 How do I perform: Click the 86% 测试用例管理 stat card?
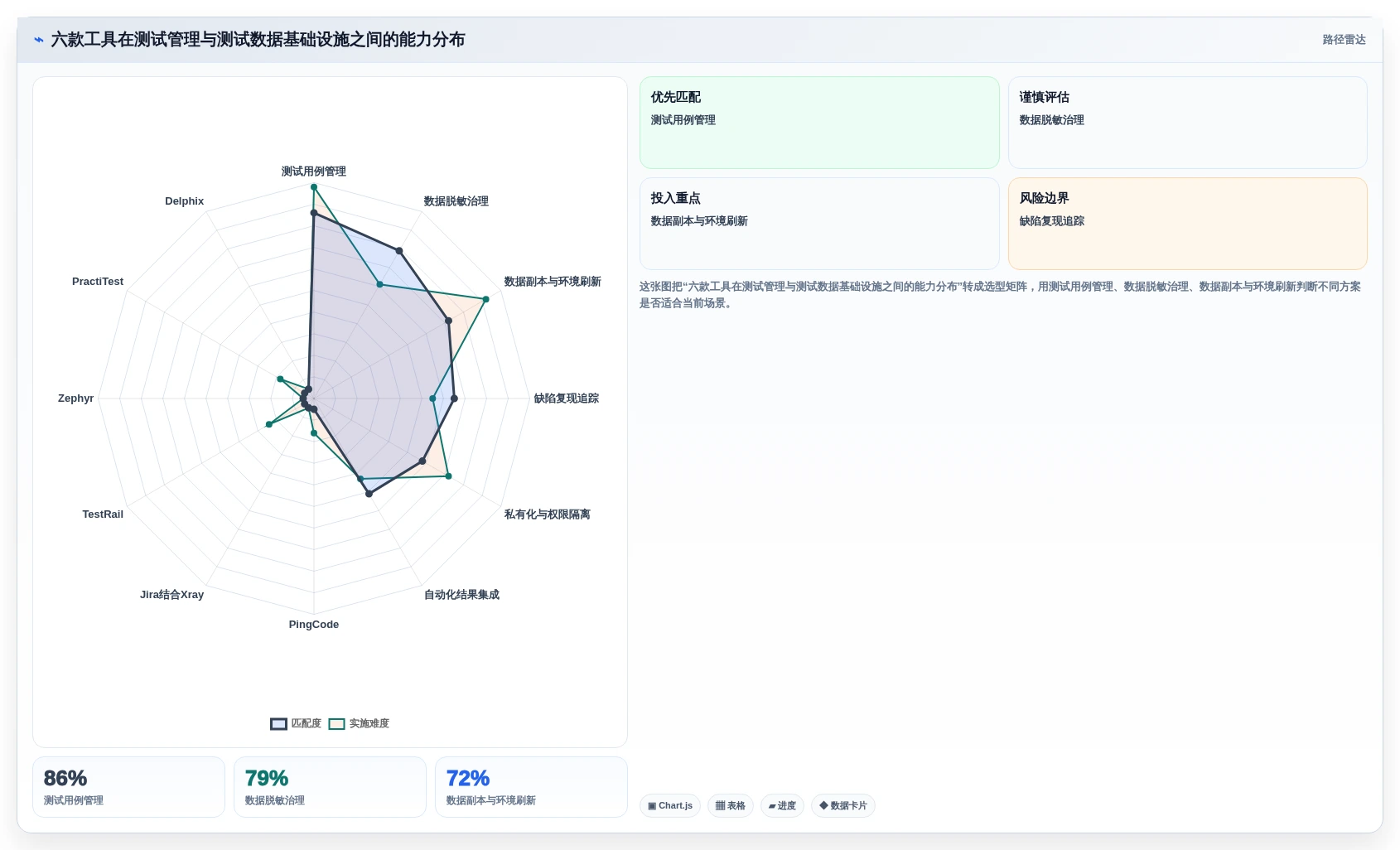(x=128, y=787)
